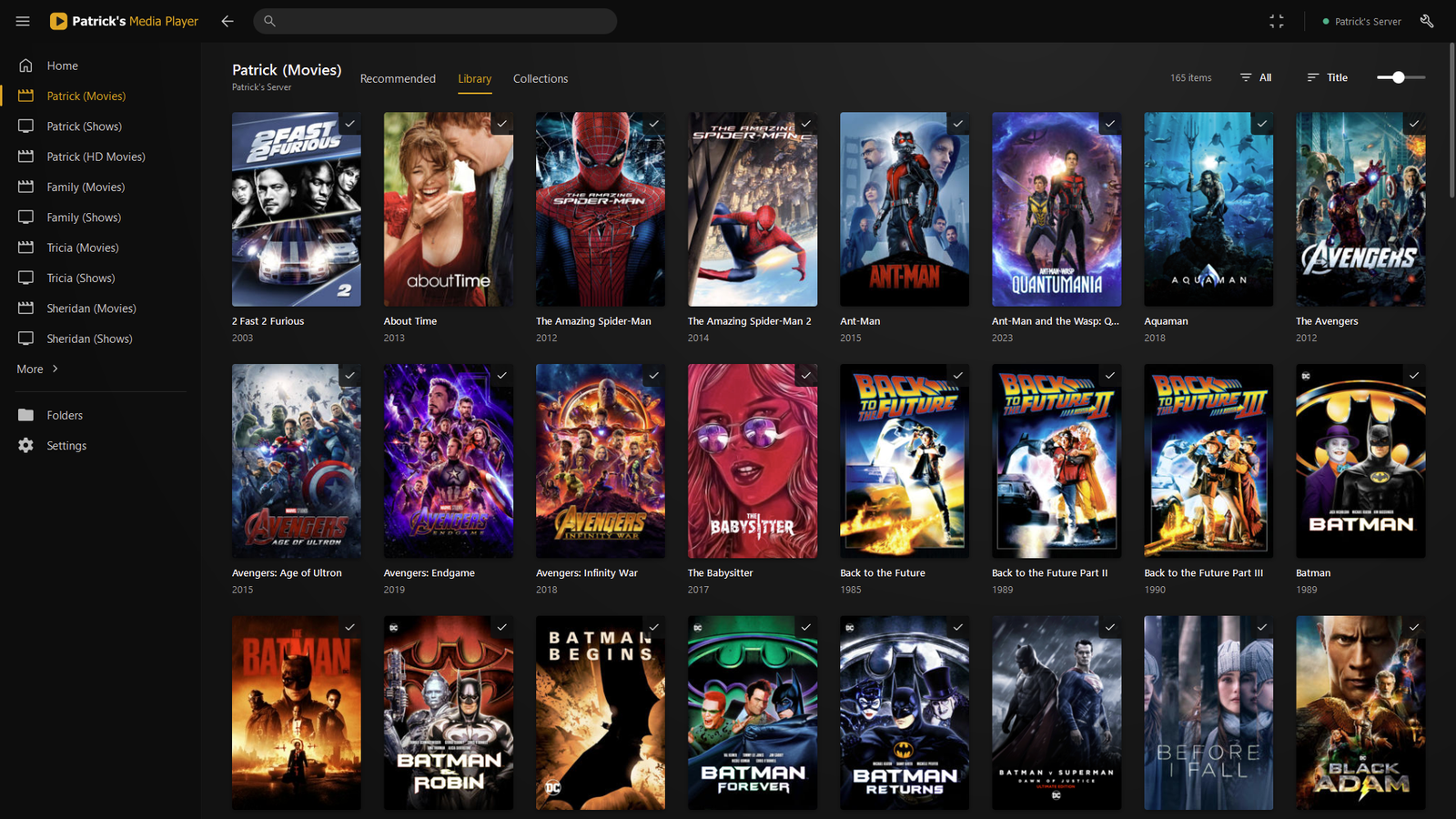Click the TV icon beside Patrick (Shows)
This screenshot has height=819, width=1456.
26,126
